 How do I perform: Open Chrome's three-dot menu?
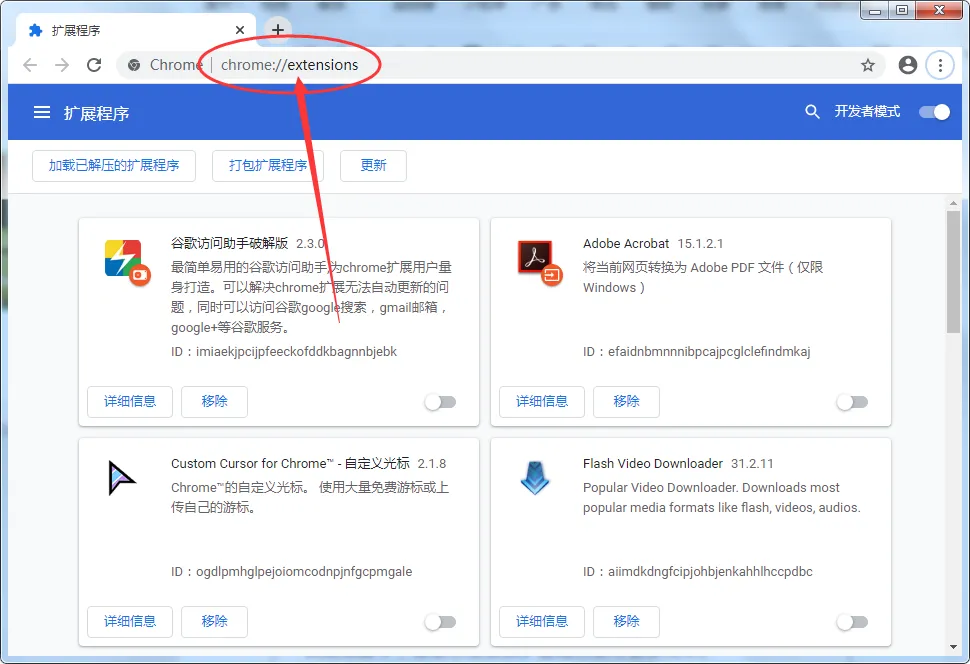click(x=940, y=65)
